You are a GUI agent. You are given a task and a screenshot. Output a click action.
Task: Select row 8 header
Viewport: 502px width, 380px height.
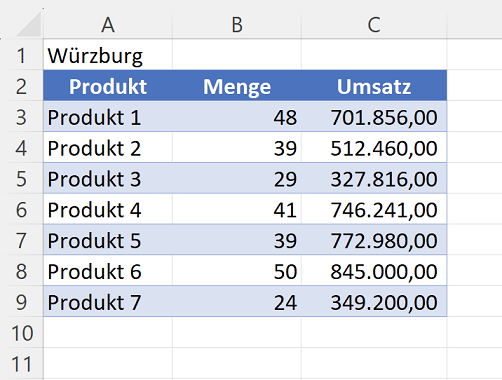pyautogui.click(x=21, y=271)
